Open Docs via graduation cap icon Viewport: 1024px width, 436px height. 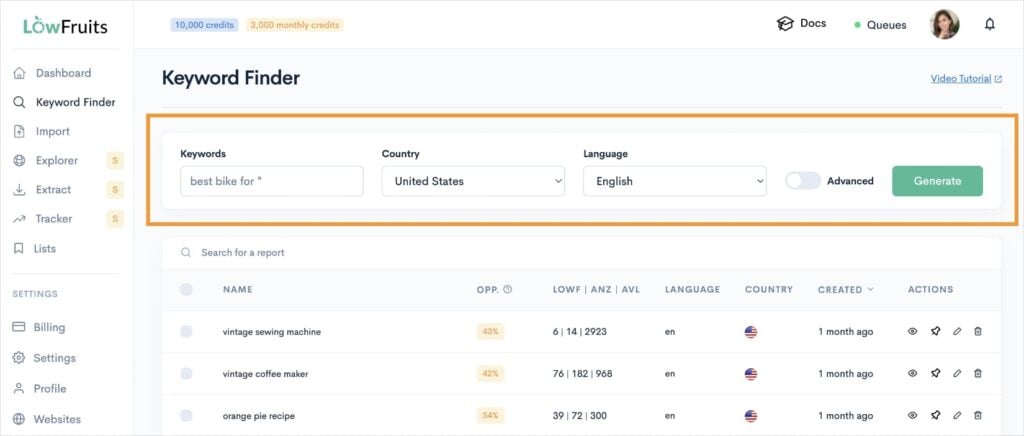[785, 24]
